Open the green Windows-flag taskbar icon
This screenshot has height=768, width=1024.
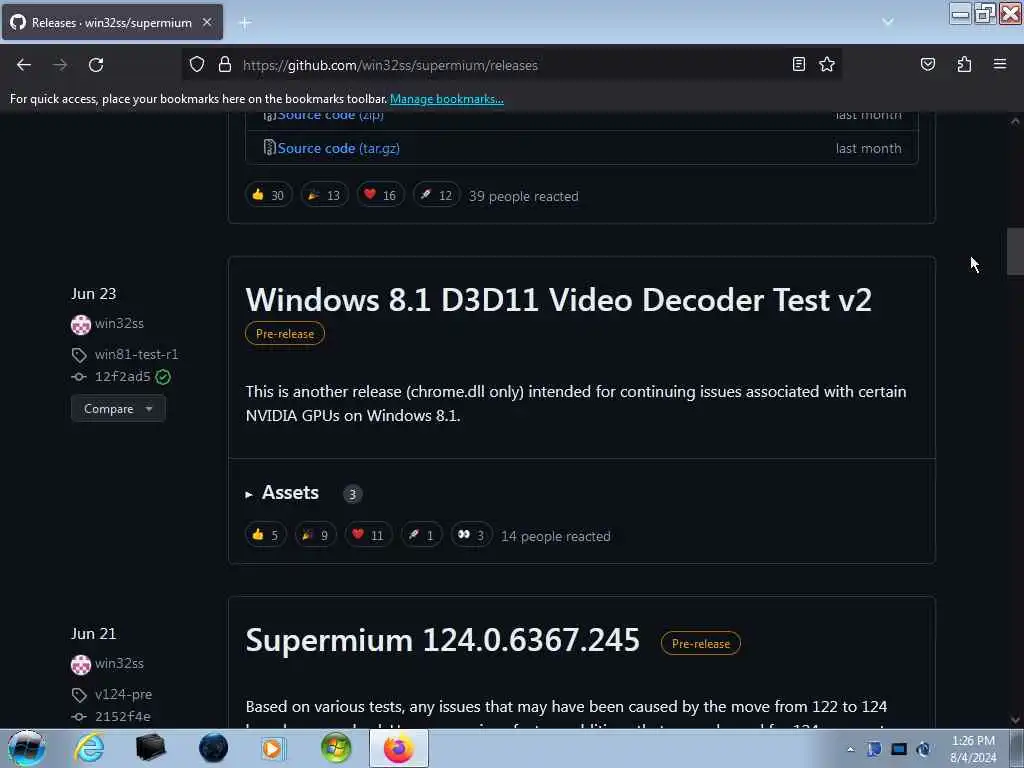tap(336, 748)
